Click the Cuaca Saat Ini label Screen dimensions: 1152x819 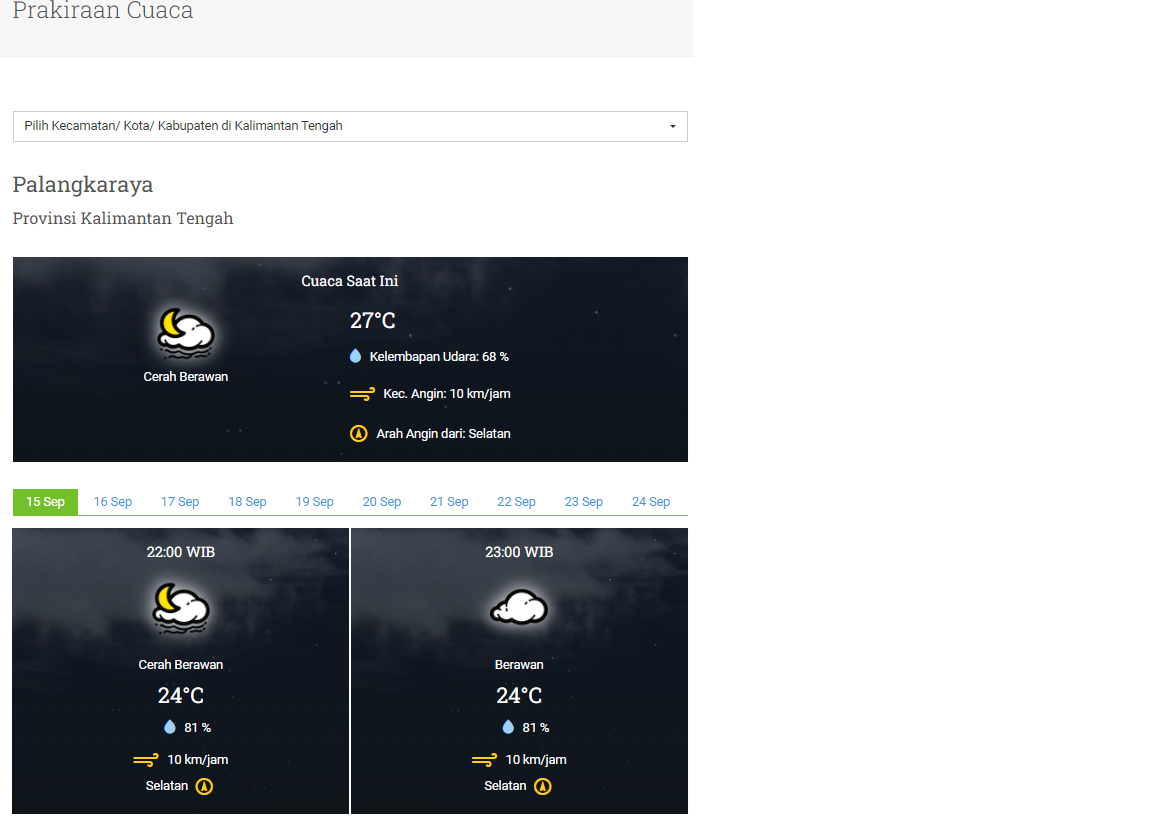[350, 281]
